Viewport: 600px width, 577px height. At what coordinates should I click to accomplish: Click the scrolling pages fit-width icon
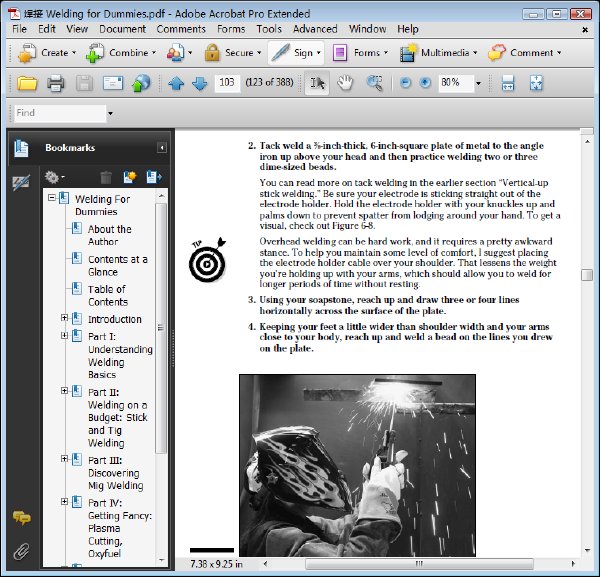coord(507,83)
